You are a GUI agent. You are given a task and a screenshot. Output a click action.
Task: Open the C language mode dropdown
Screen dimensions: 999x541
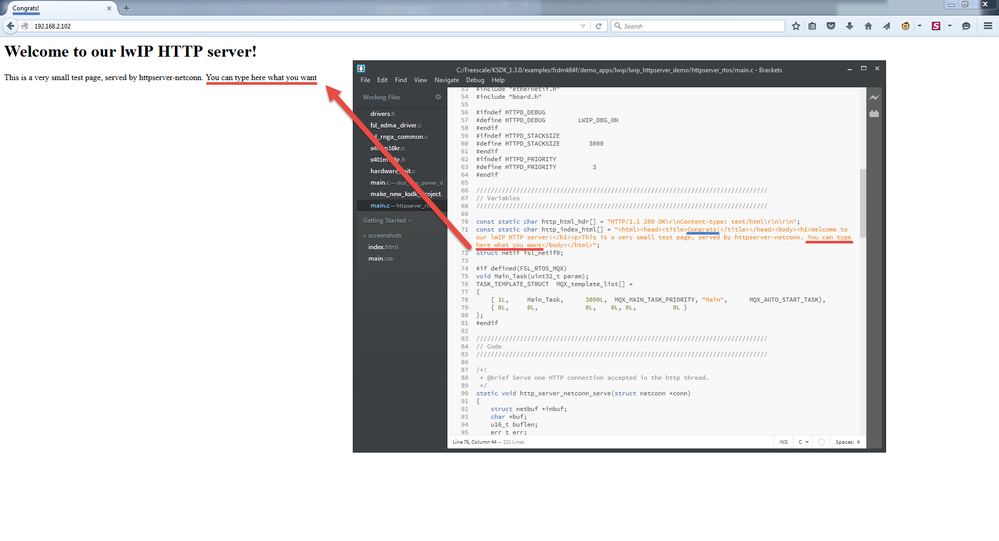coord(803,442)
